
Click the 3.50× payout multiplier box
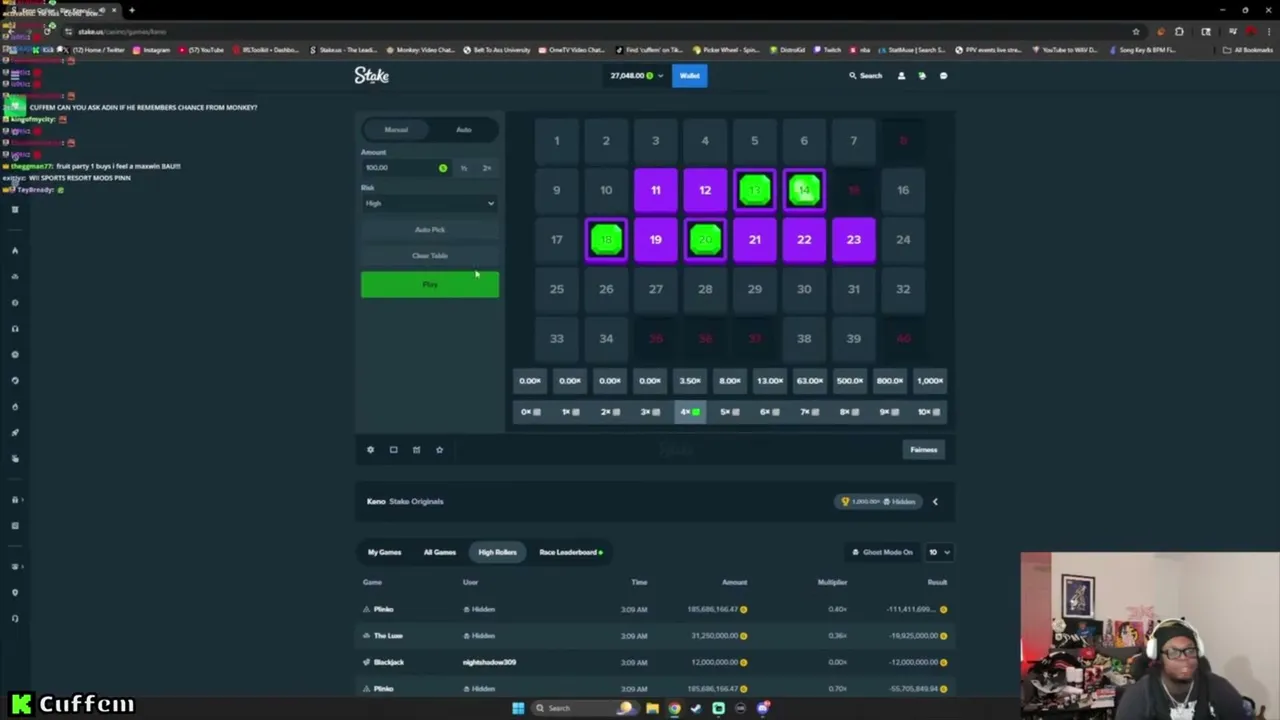click(x=690, y=381)
